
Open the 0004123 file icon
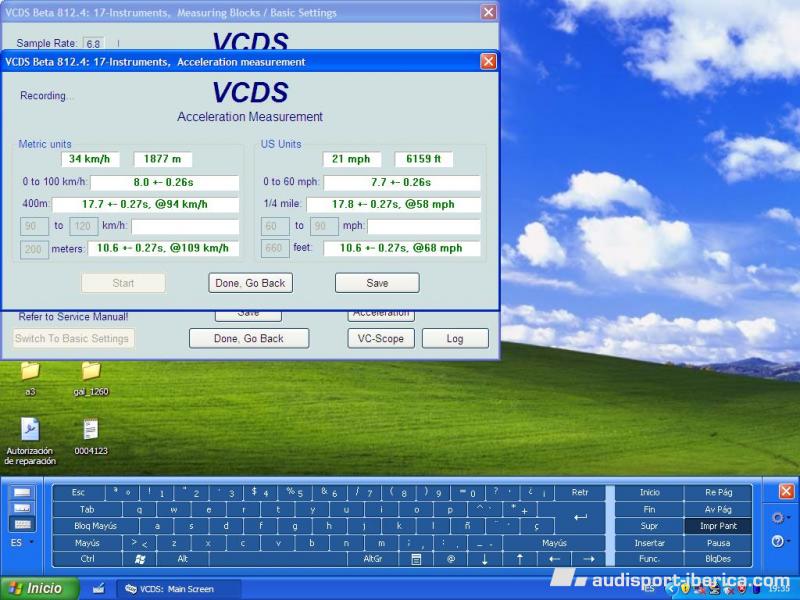coord(90,430)
